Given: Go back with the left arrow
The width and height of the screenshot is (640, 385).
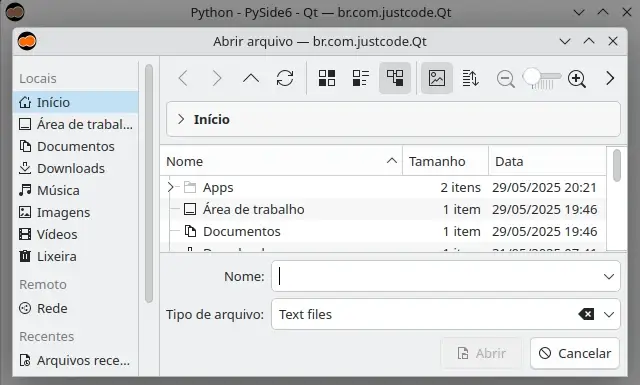Looking at the screenshot, I should coord(183,78).
